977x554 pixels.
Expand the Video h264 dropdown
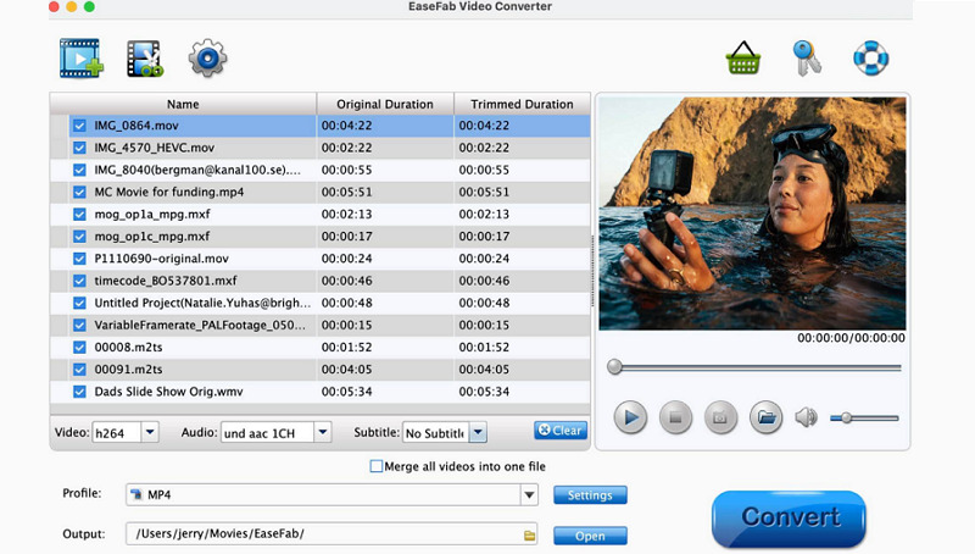(x=150, y=433)
